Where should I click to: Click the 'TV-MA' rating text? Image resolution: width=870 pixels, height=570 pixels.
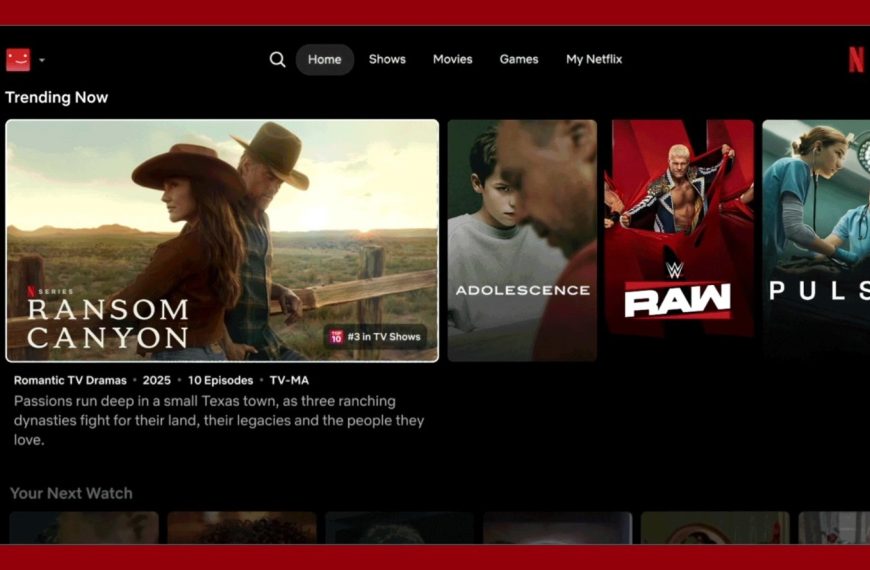(289, 380)
